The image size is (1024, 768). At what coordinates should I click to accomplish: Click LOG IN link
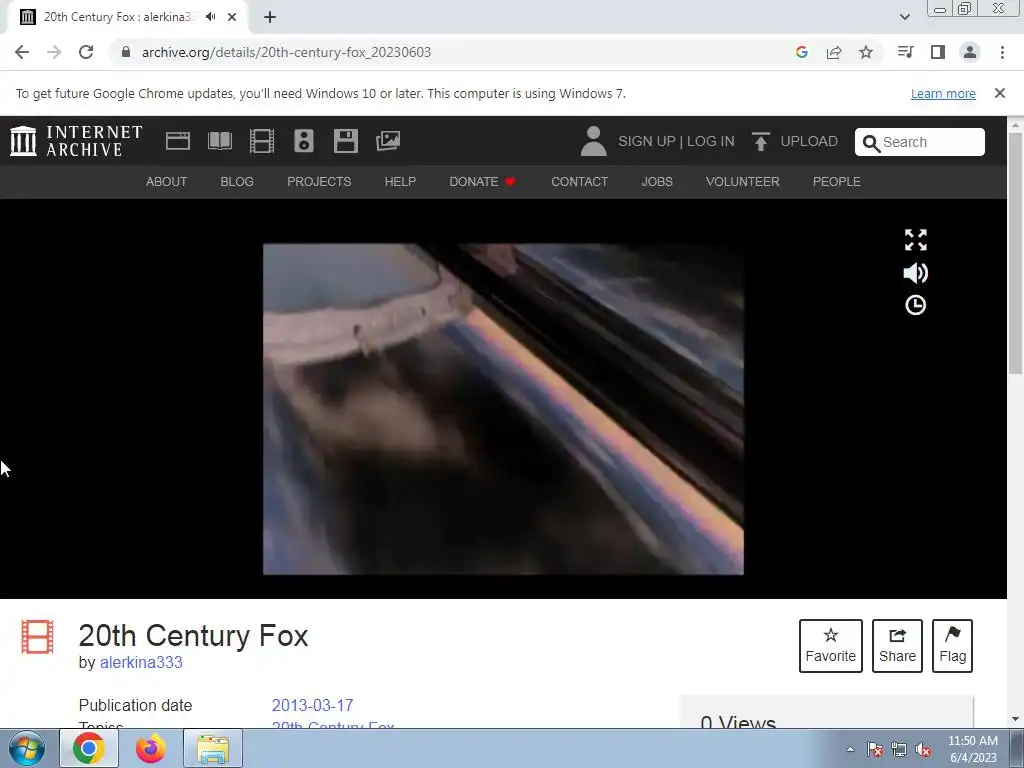(x=711, y=141)
